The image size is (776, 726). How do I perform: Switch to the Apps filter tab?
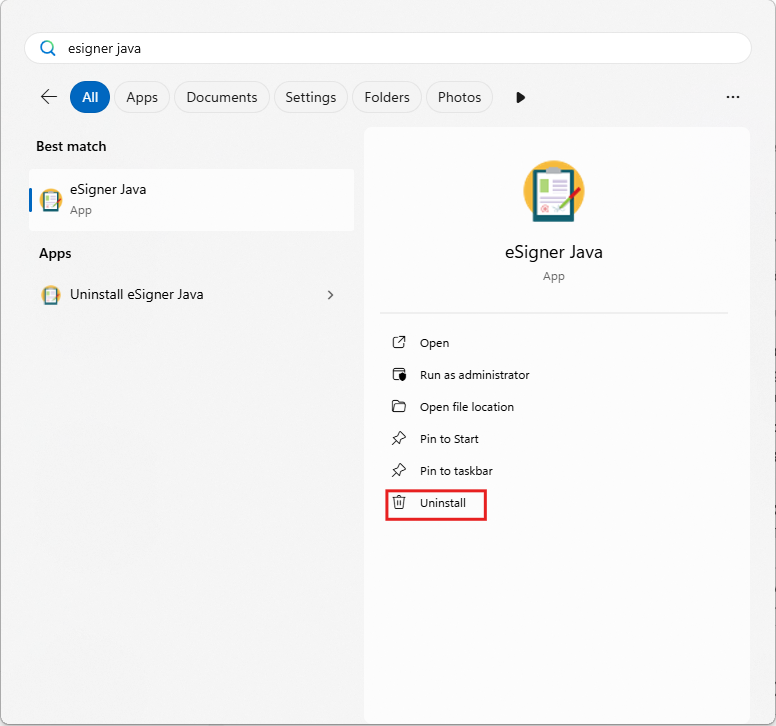click(142, 97)
